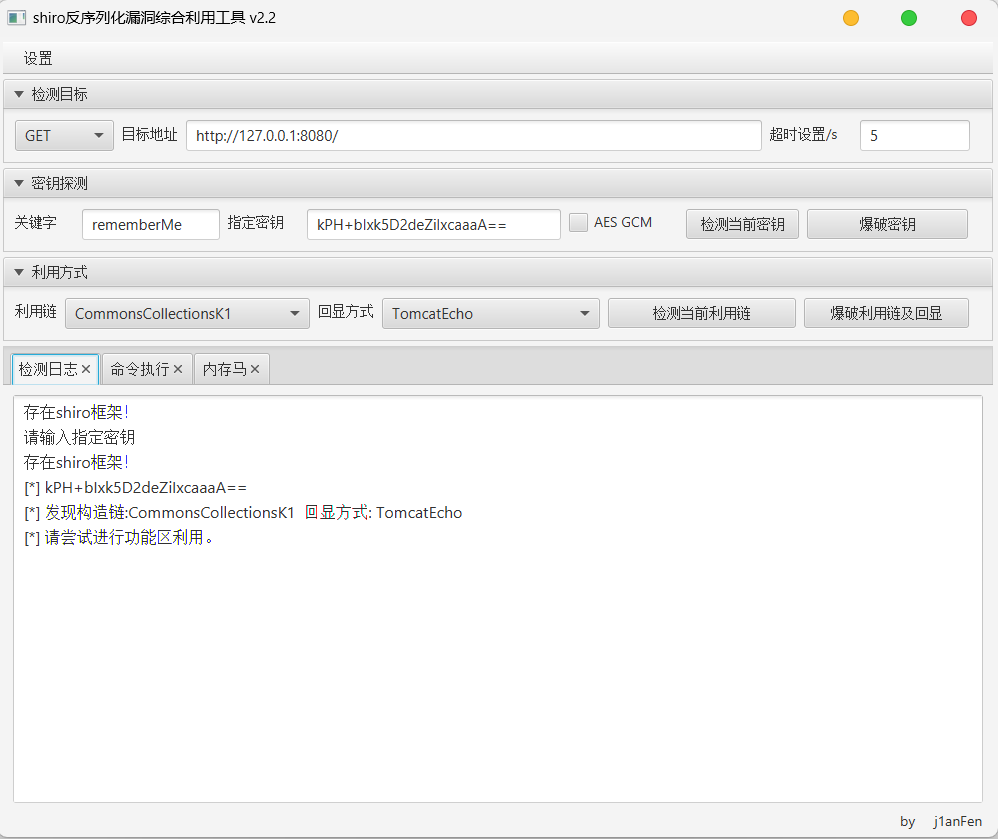Switch to the 命令执行 tab
Viewport: 998px width, 839px height.
(140, 369)
